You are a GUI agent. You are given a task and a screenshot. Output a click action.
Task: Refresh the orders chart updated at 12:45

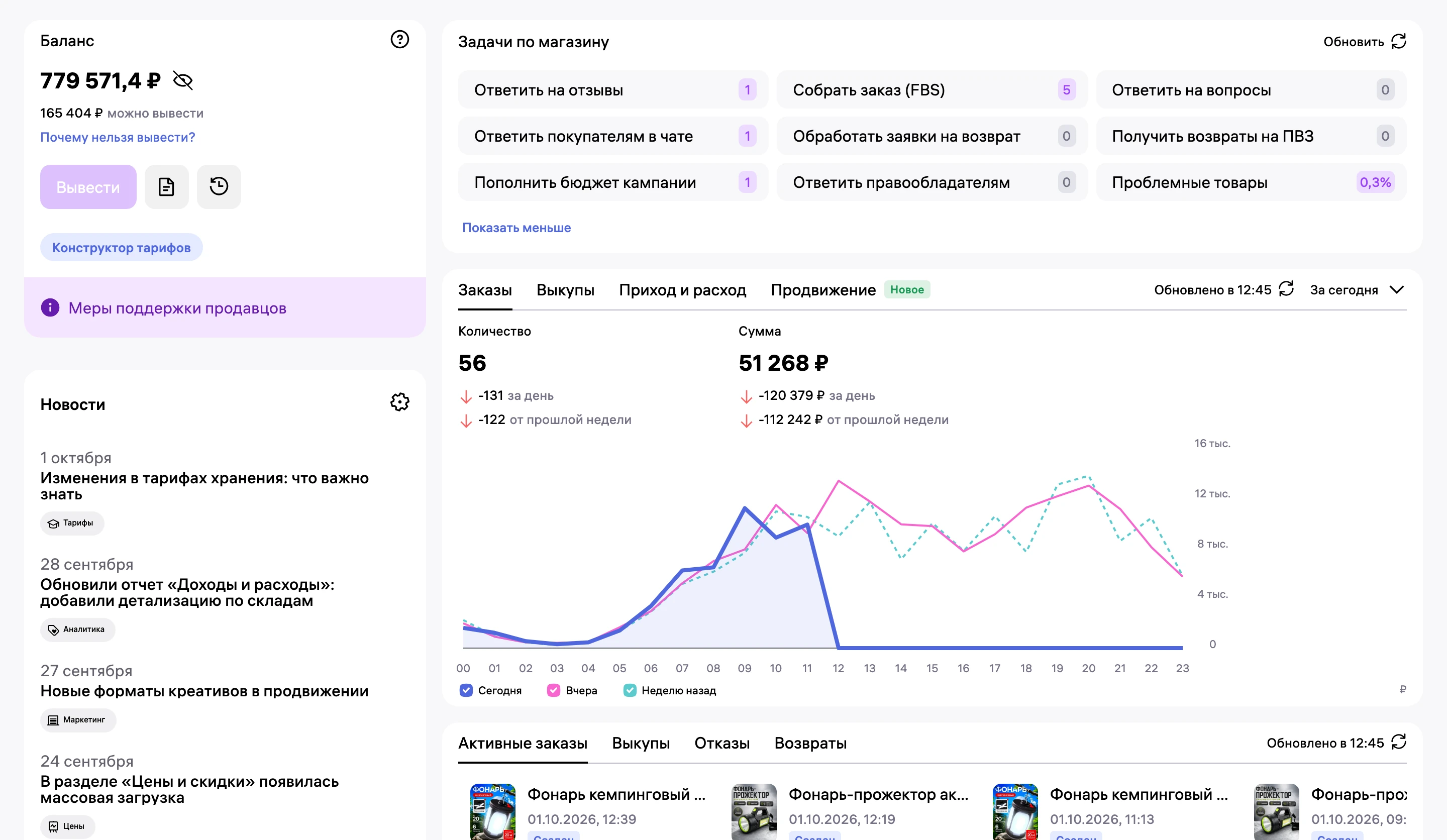click(1286, 289)
